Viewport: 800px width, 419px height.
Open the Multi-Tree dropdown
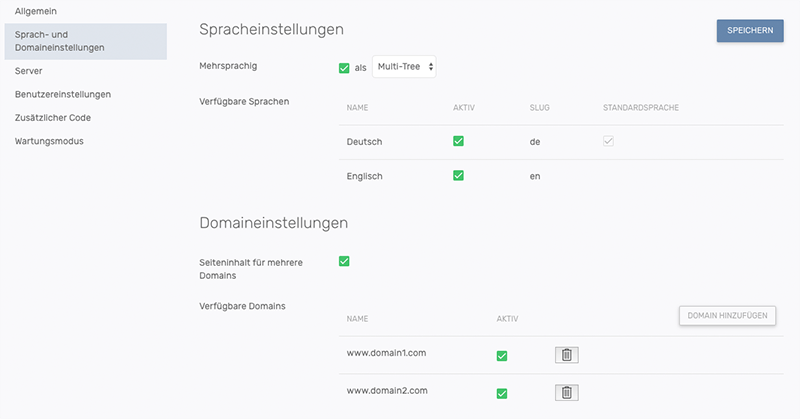405,67
